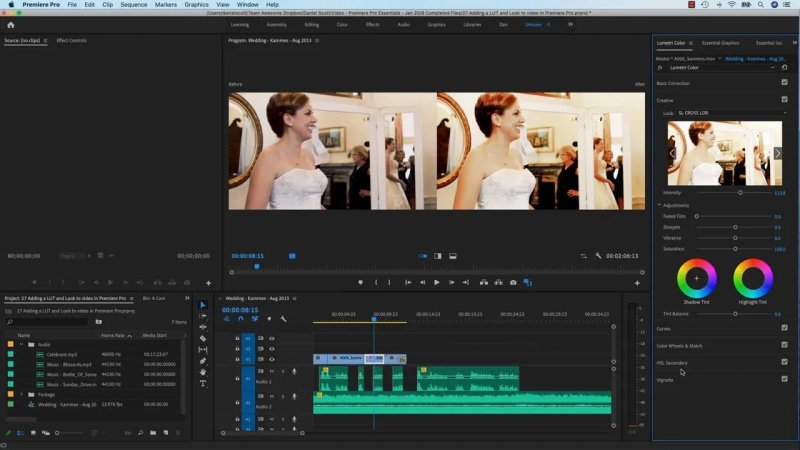
Task: Click Mark In bracket button
Action: tap(376, 282)
